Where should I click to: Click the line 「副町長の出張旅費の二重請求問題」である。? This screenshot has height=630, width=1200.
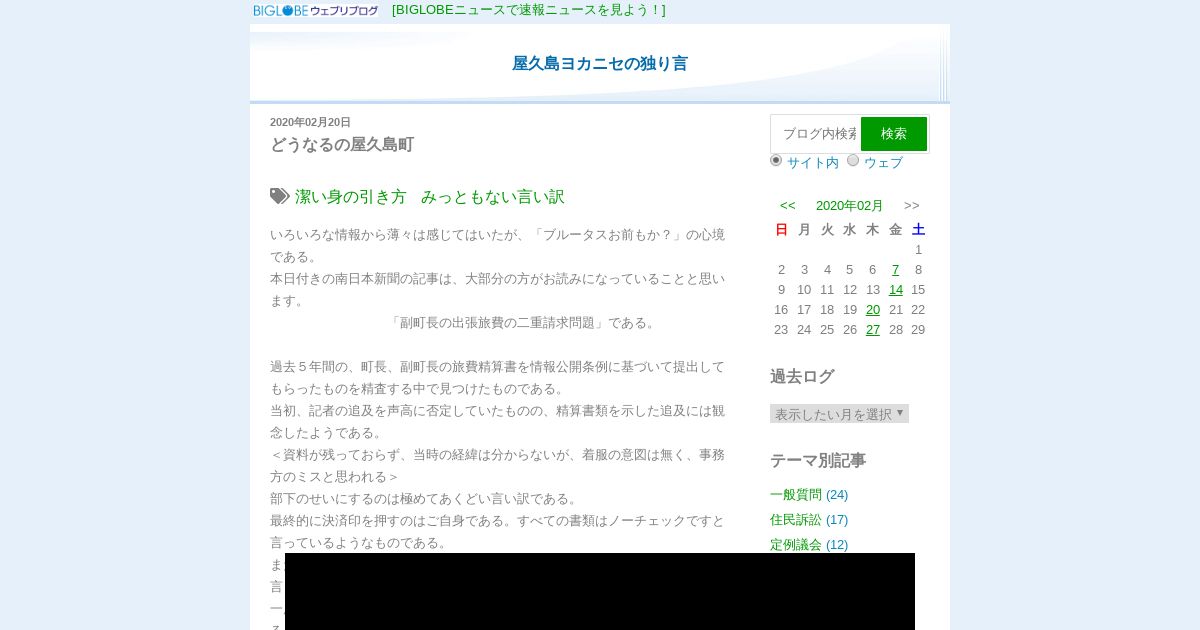point(523,322)
